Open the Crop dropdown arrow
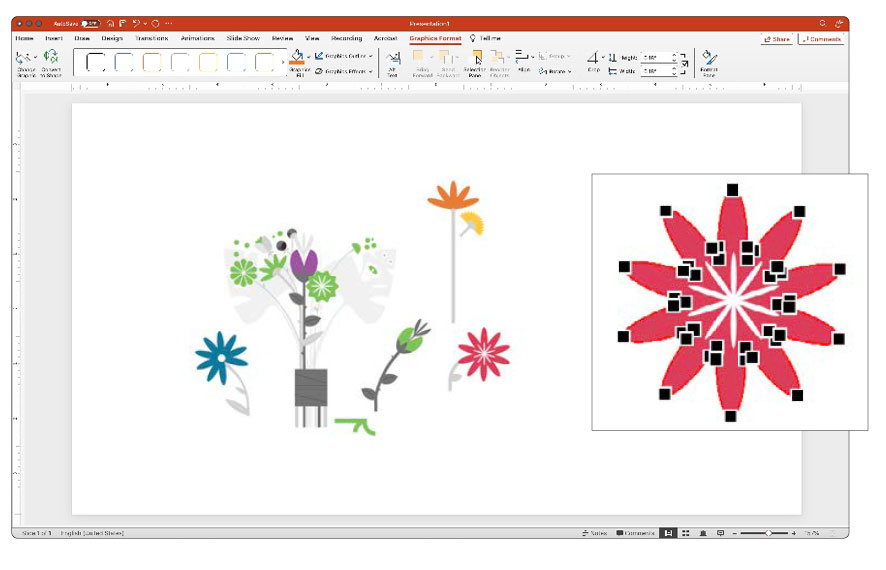 603,58
